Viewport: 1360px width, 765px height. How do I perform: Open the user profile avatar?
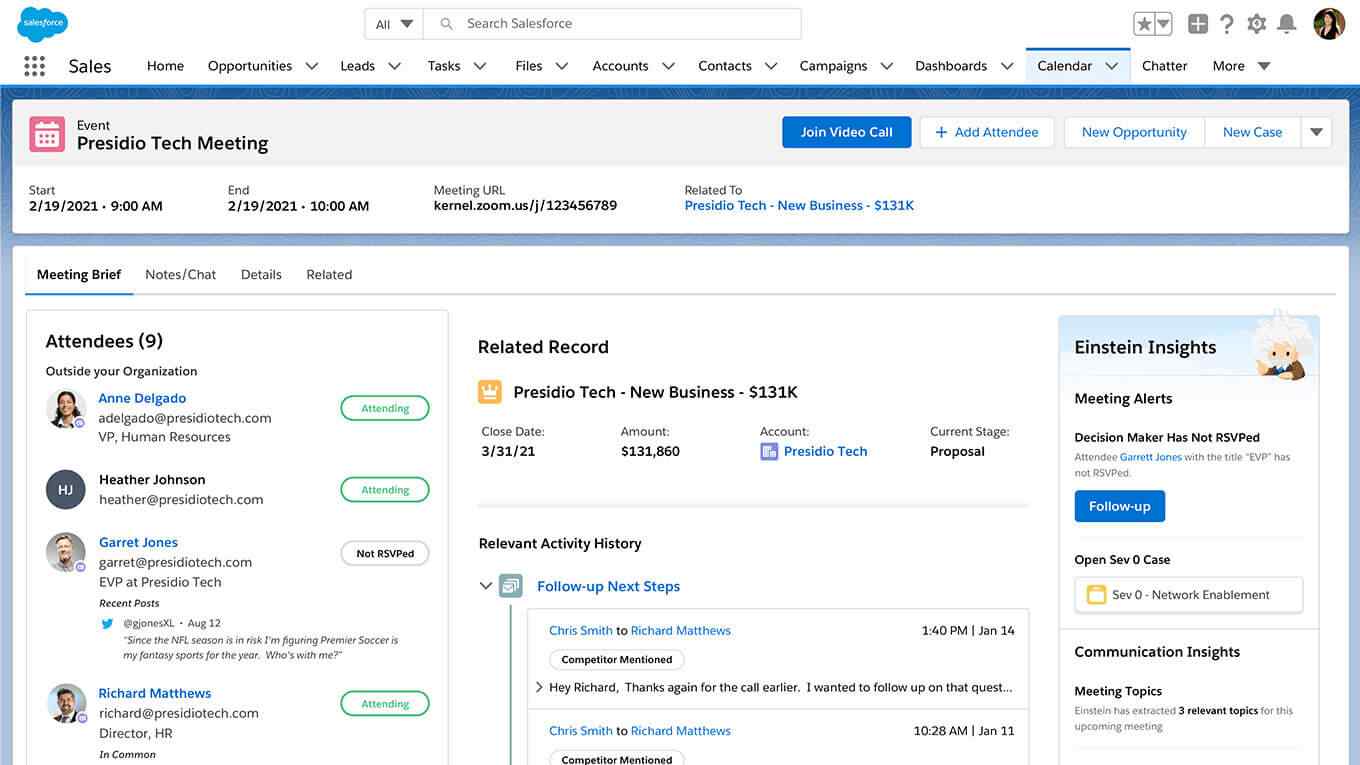pyautogui.click(x=1329, y=24)
